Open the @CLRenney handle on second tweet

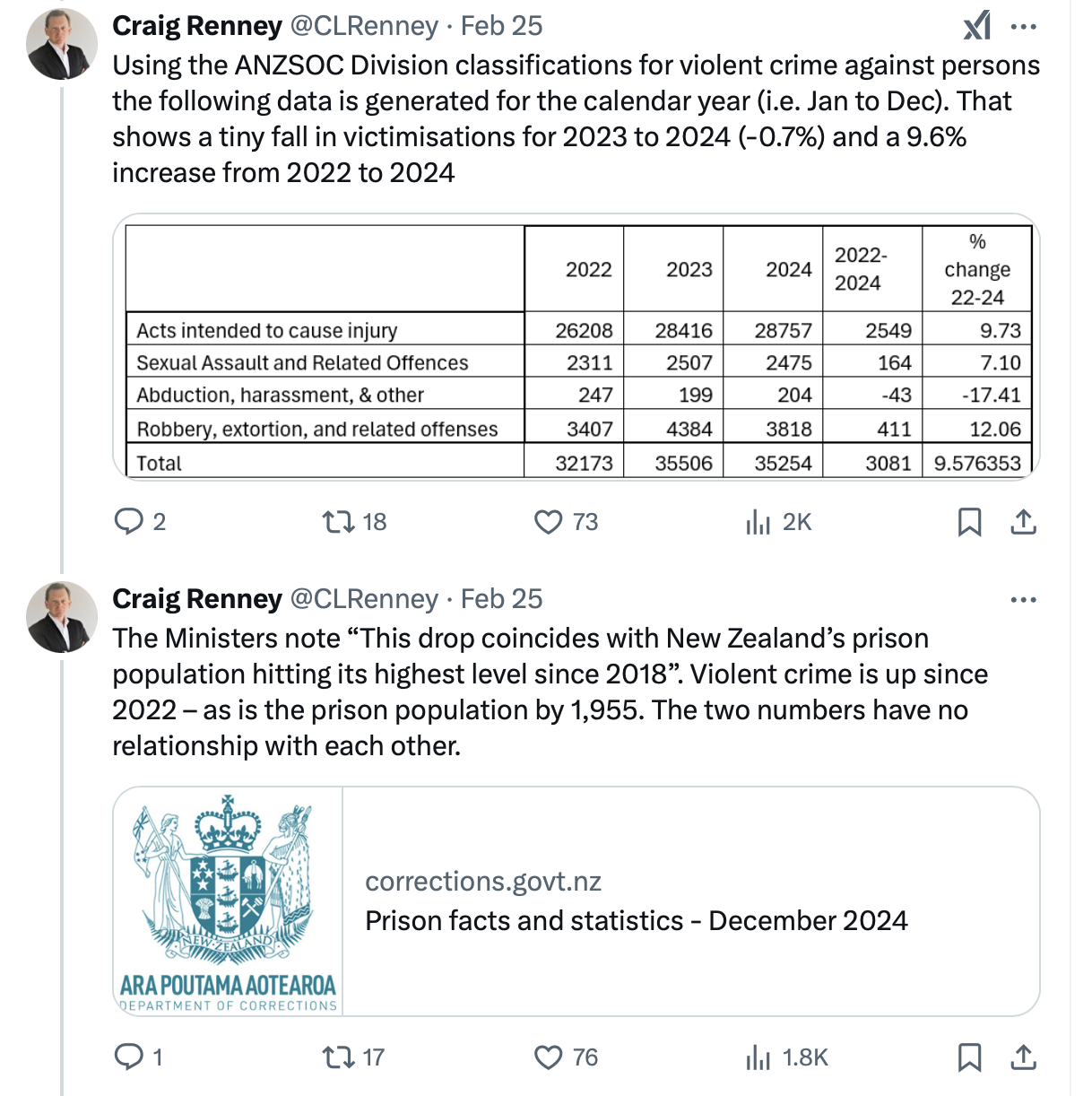364,599
